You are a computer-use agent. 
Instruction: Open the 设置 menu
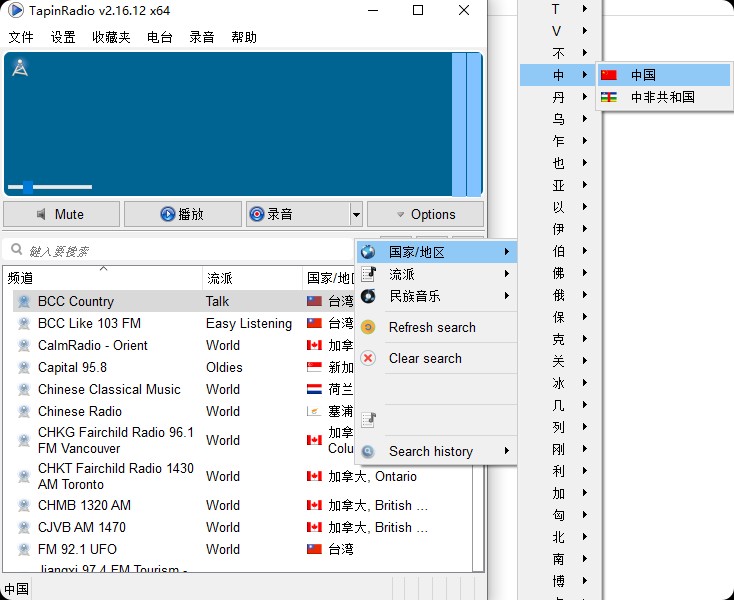click(x=63, y=37)
